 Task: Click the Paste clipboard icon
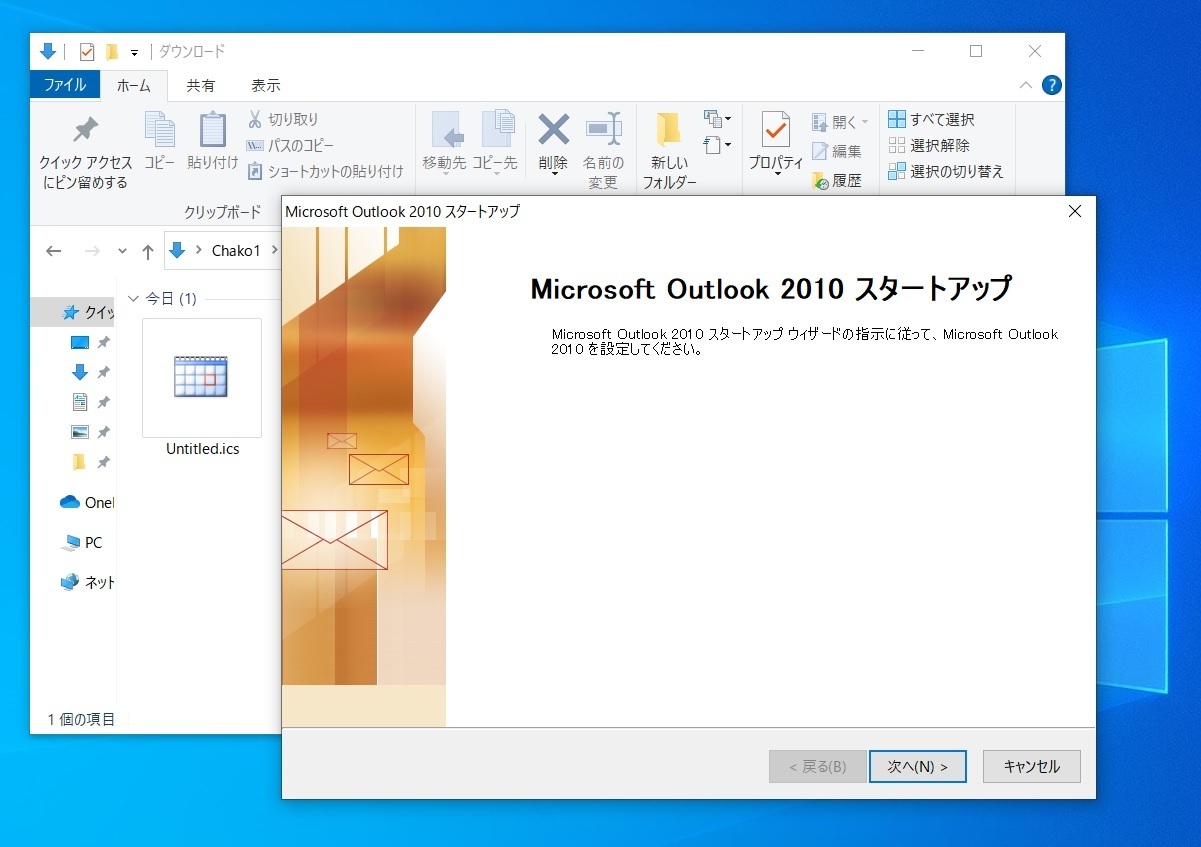pyautogui.click(x=212, y=130)
